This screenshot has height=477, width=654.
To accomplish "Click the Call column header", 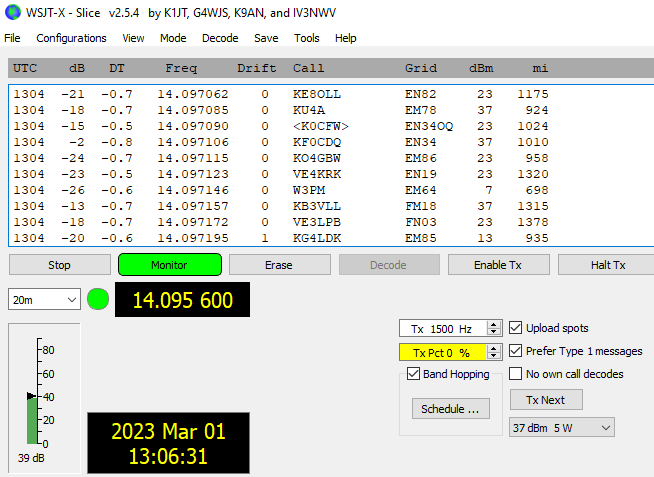I will [x=308, y=68].
